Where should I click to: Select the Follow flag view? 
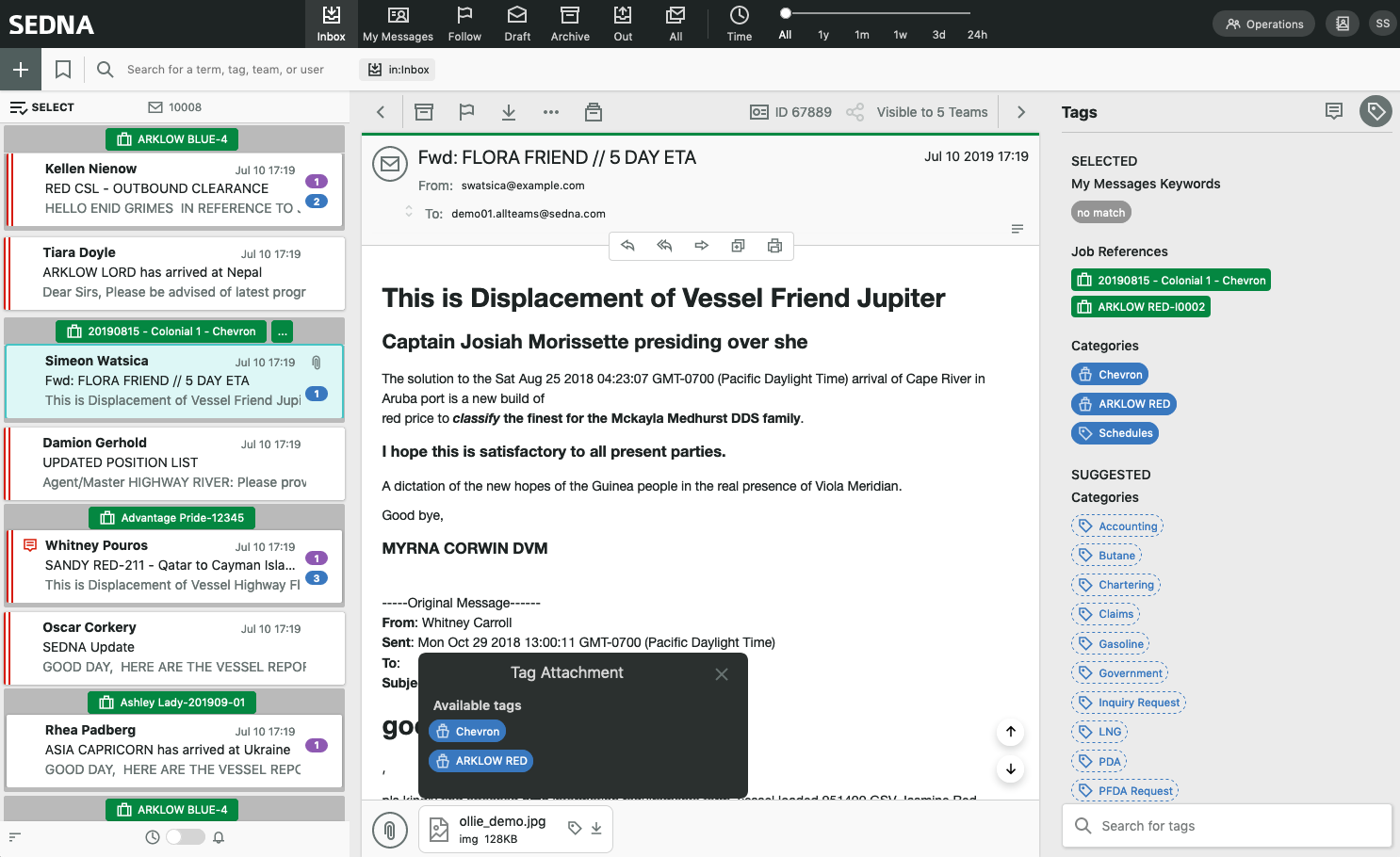(x=464, y=24)
